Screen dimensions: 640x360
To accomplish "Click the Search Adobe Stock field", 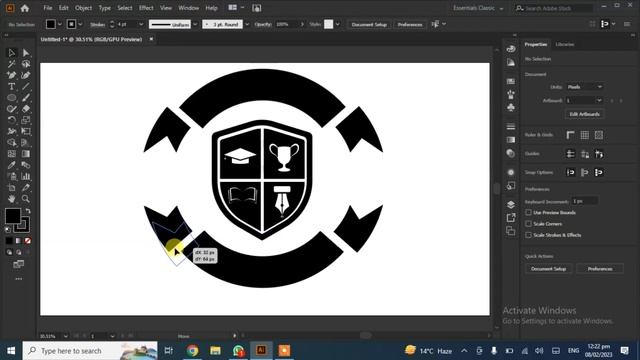I will click(x=553, y=8).
